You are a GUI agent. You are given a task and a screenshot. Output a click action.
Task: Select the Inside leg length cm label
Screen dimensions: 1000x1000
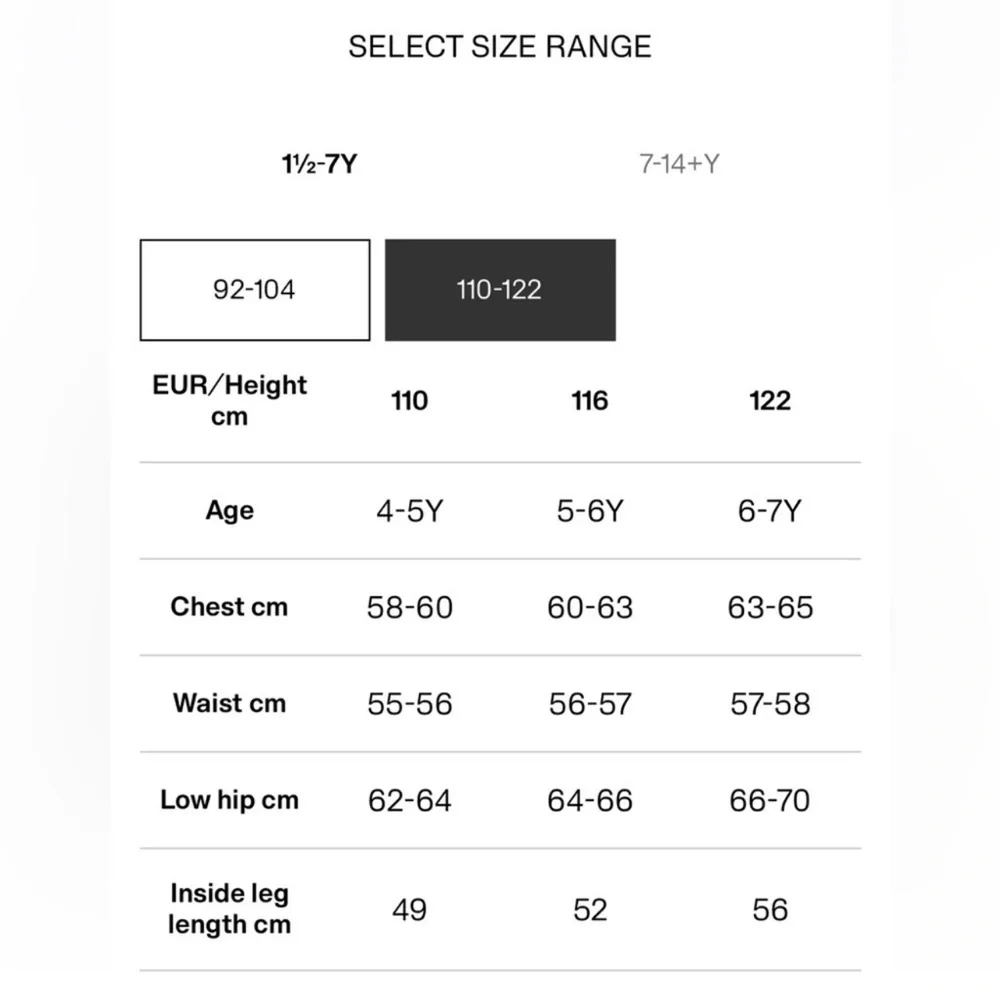click(230, 909)
